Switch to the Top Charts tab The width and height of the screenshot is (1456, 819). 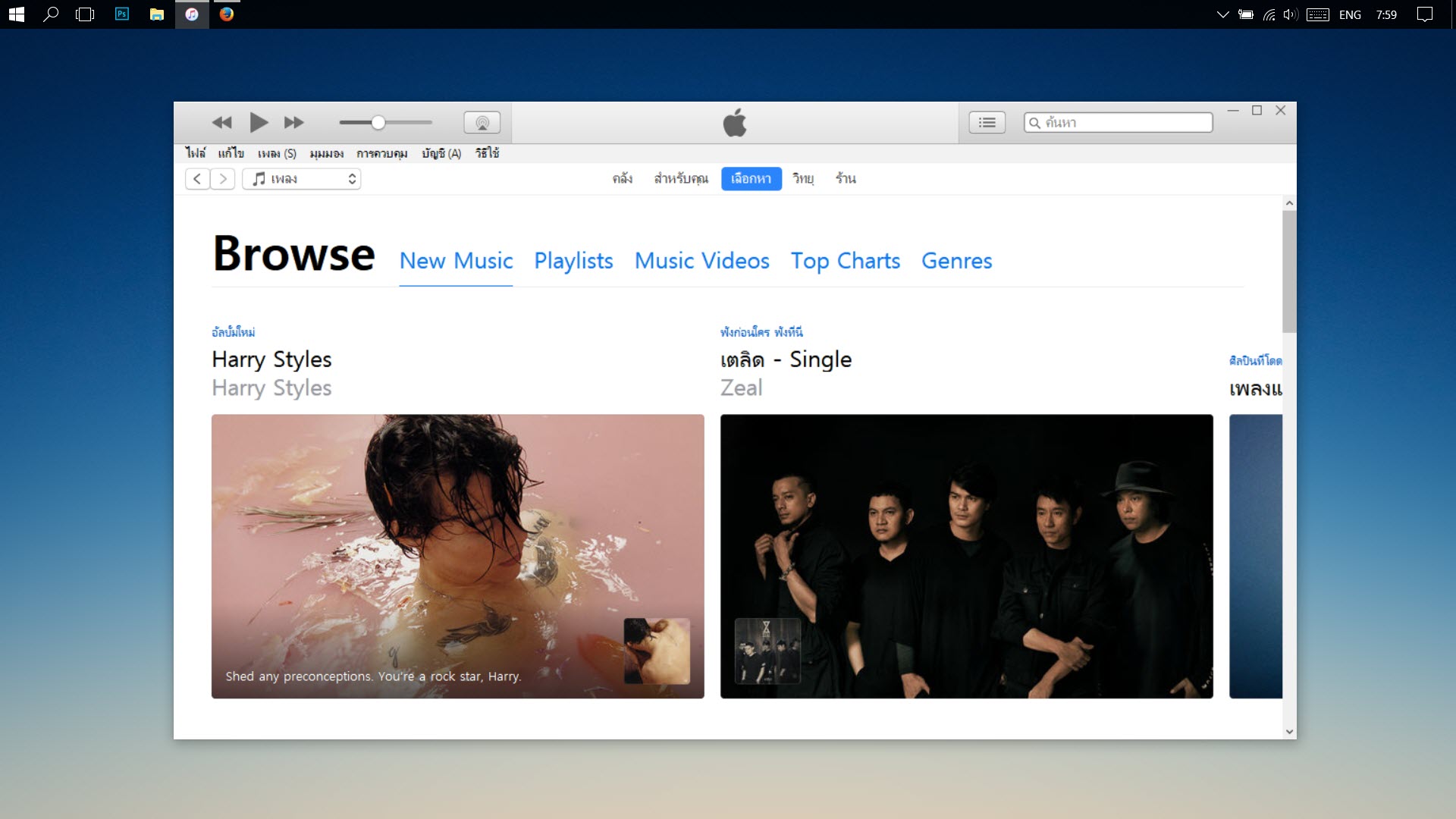coord(845,261)
